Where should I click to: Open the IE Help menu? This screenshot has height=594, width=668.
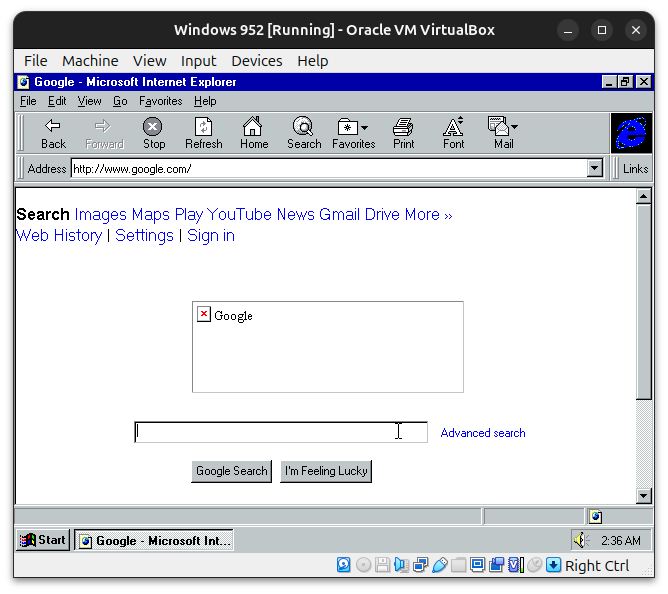(205, 101)
